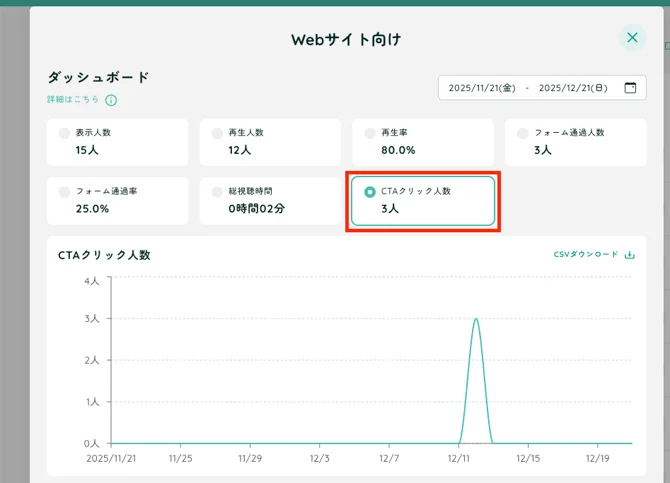Click the 0時間02分 value
The width and height of the screenshot is (670, 483).
pos(256,209)
